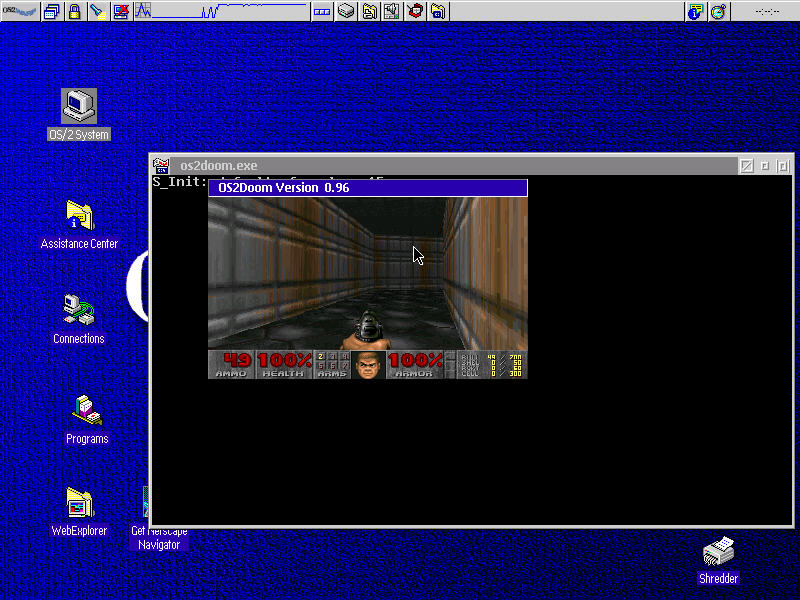Open the multimedia speaker tray icon

click(392, 11)
